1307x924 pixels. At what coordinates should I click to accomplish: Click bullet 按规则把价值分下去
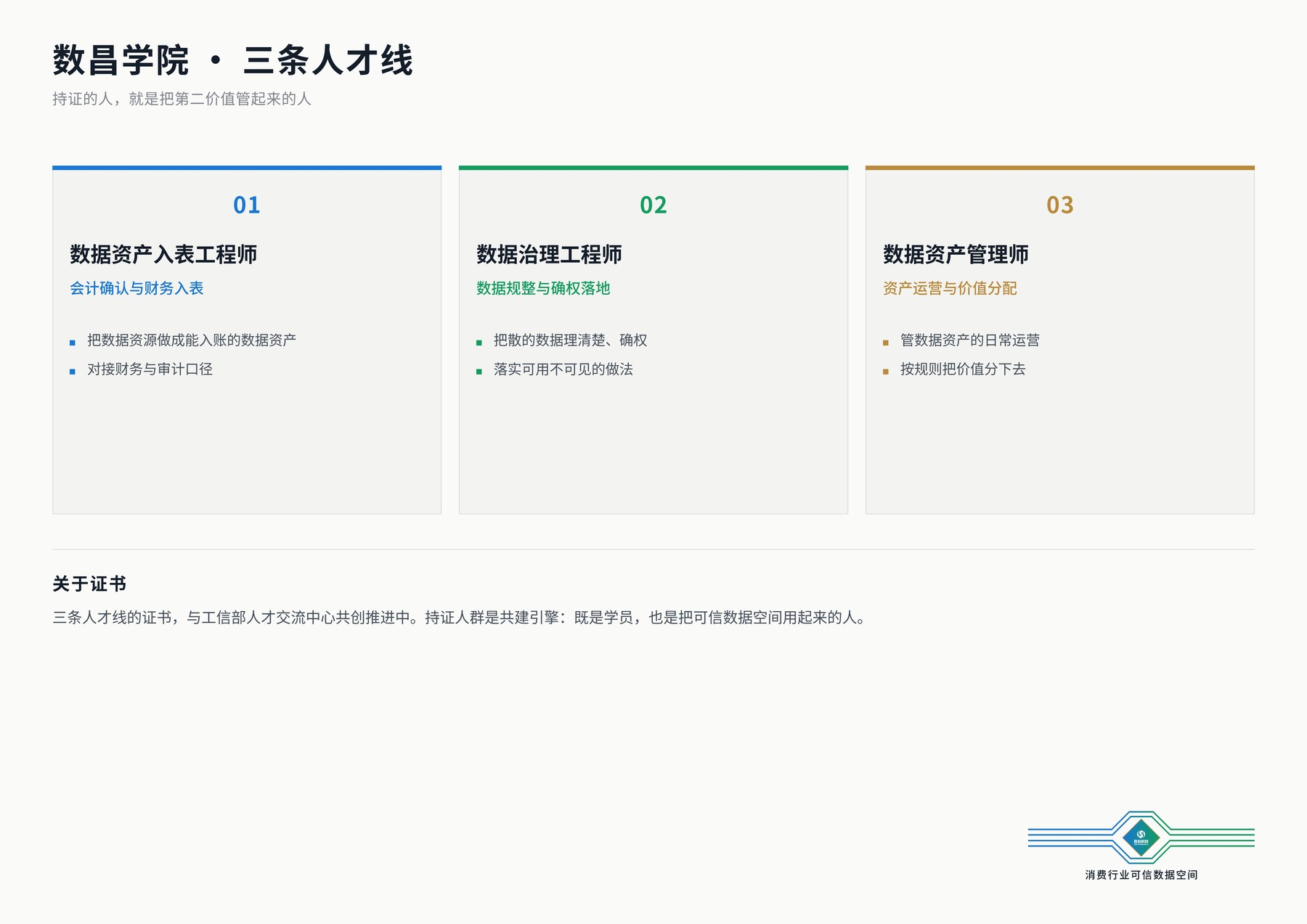963,369
